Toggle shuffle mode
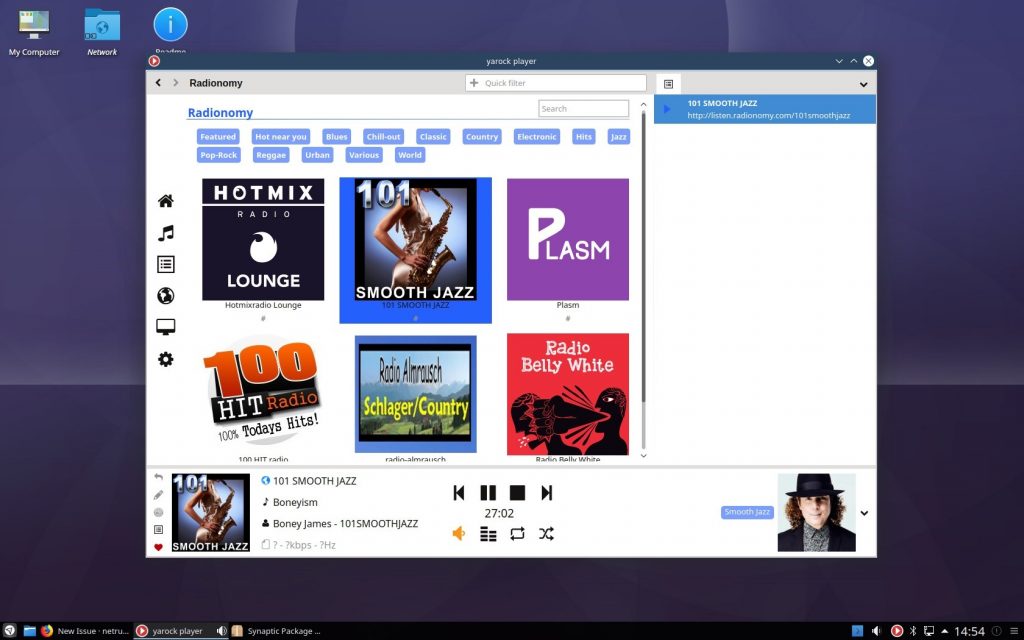 tap(546, 534)
